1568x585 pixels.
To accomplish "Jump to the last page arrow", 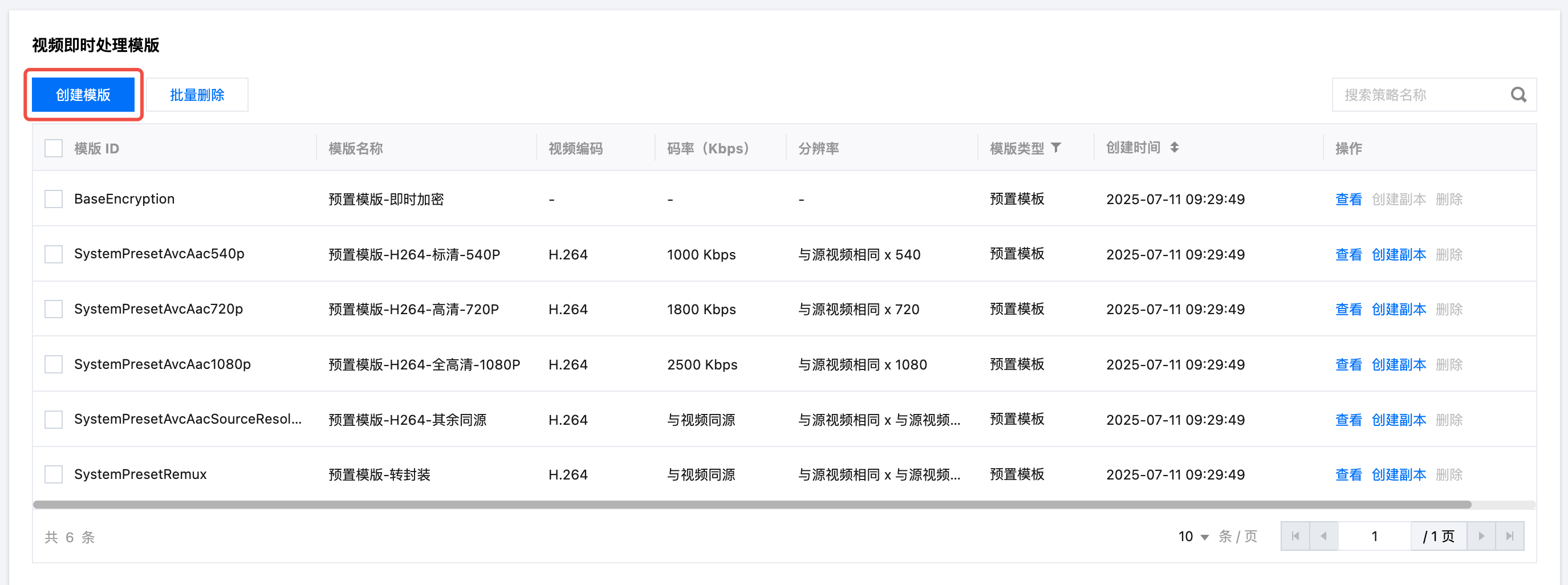I will pos(1510,537).
